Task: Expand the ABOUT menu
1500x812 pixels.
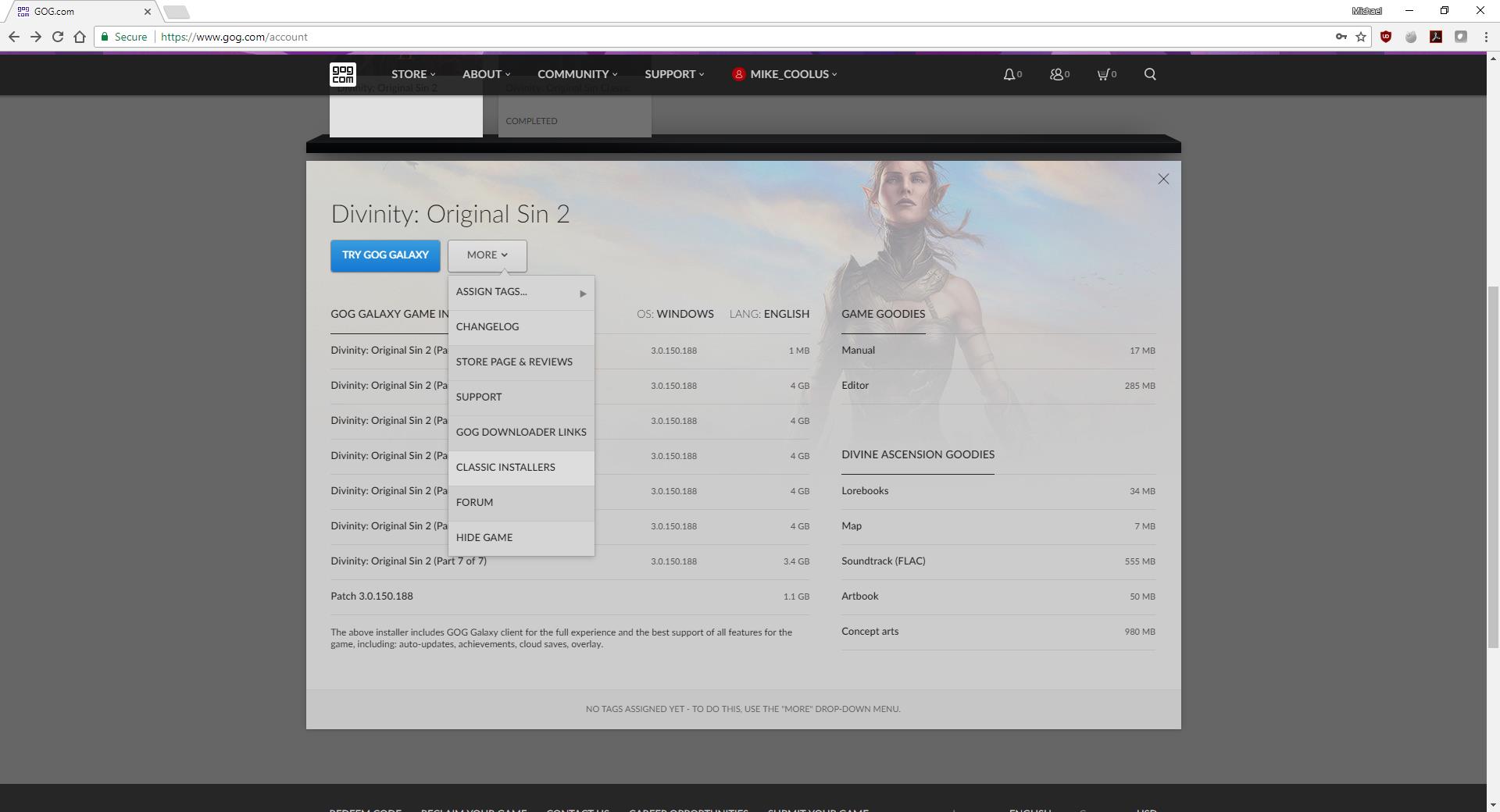Action: point(486,74)
